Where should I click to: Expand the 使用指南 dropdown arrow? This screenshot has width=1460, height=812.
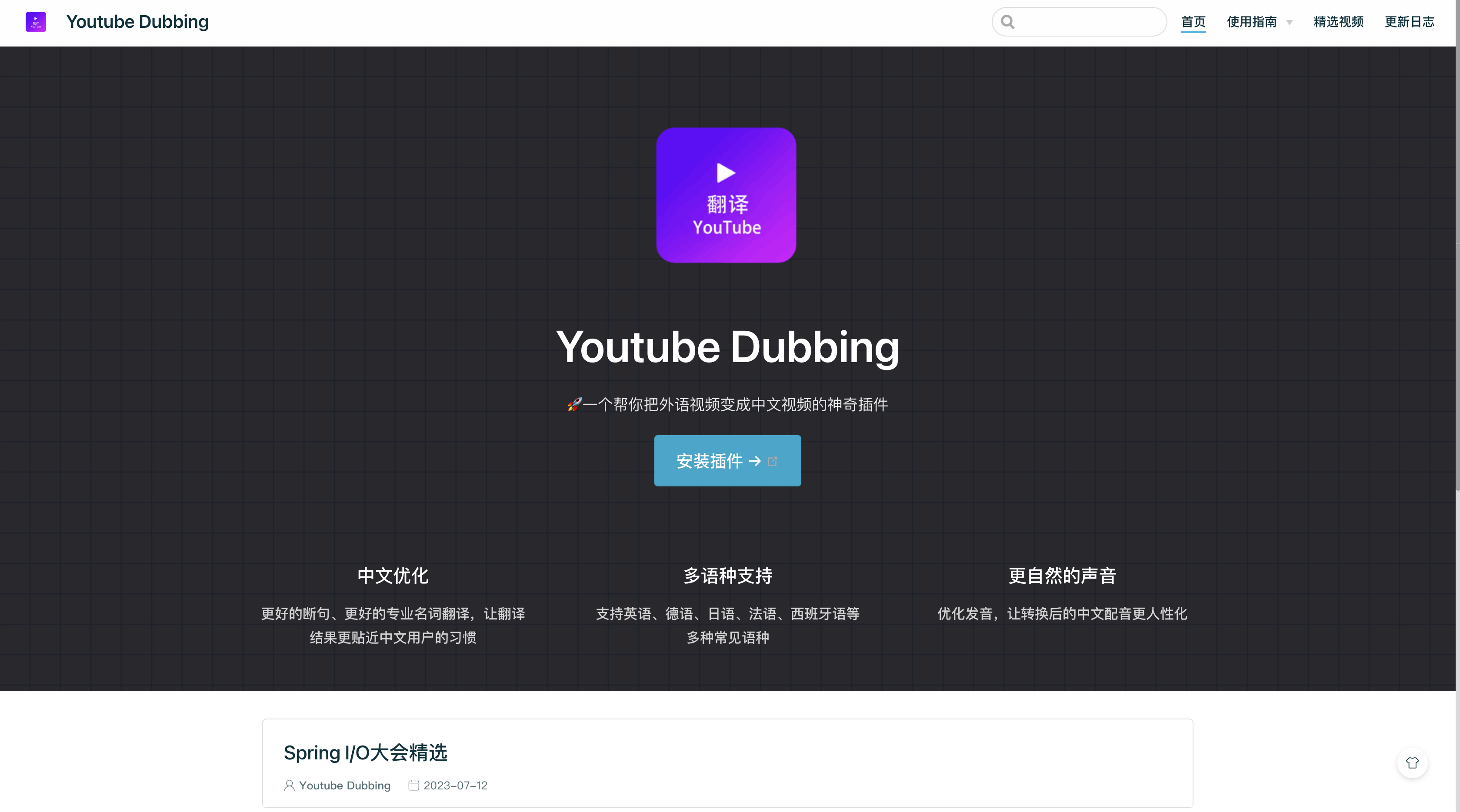(1290, 23)
